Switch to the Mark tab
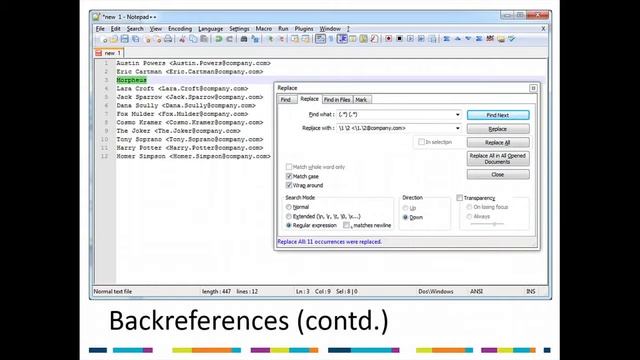 pos(361,100)
